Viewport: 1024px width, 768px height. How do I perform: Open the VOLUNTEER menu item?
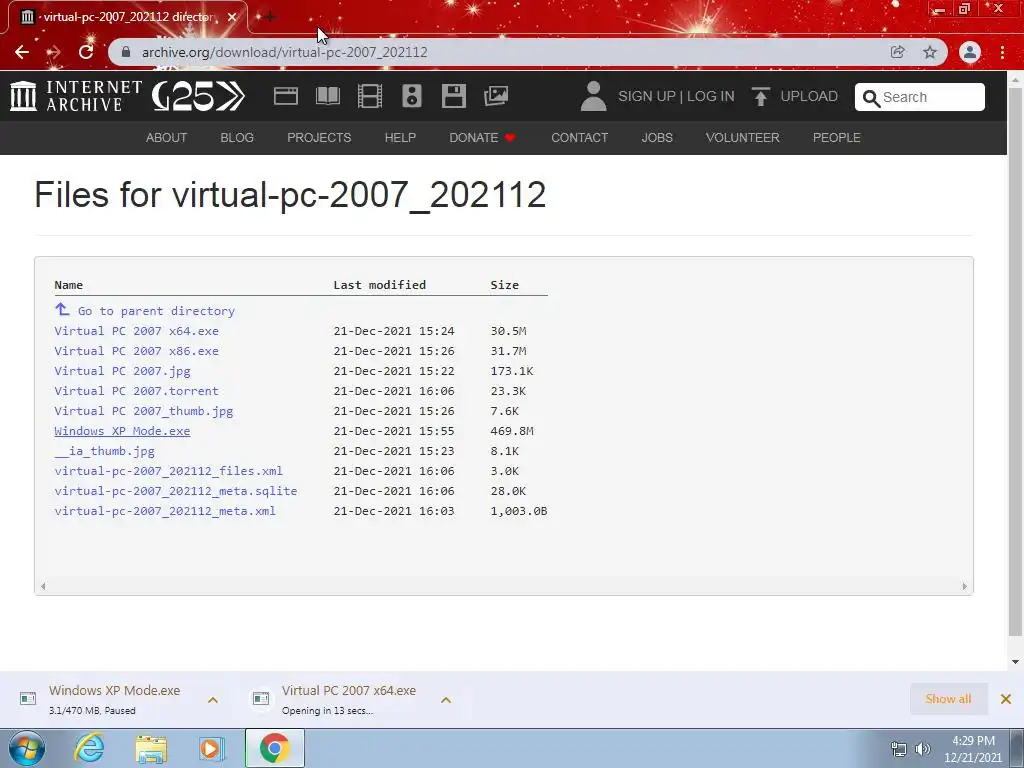[x=743, y=138]
